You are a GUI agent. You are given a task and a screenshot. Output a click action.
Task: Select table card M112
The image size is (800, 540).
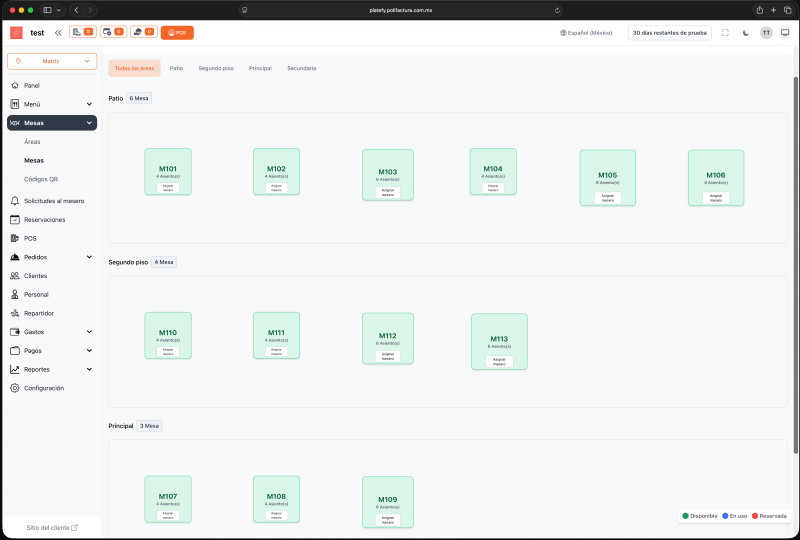point(388,336)
